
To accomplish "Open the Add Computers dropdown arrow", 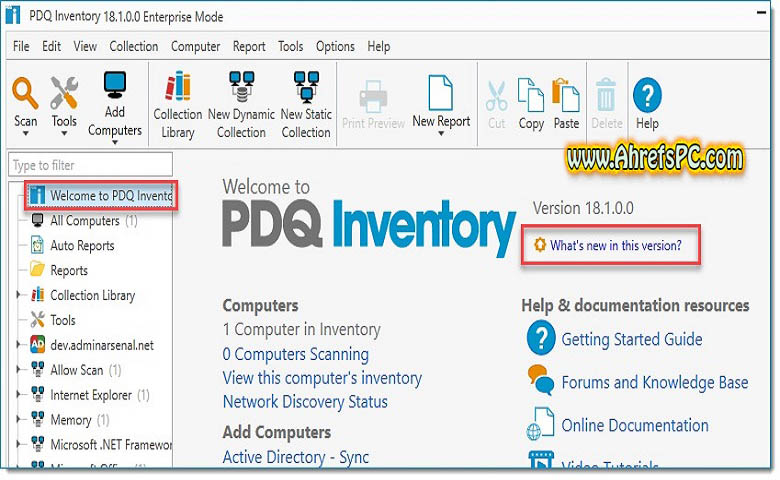I will [x=114, y=143].
